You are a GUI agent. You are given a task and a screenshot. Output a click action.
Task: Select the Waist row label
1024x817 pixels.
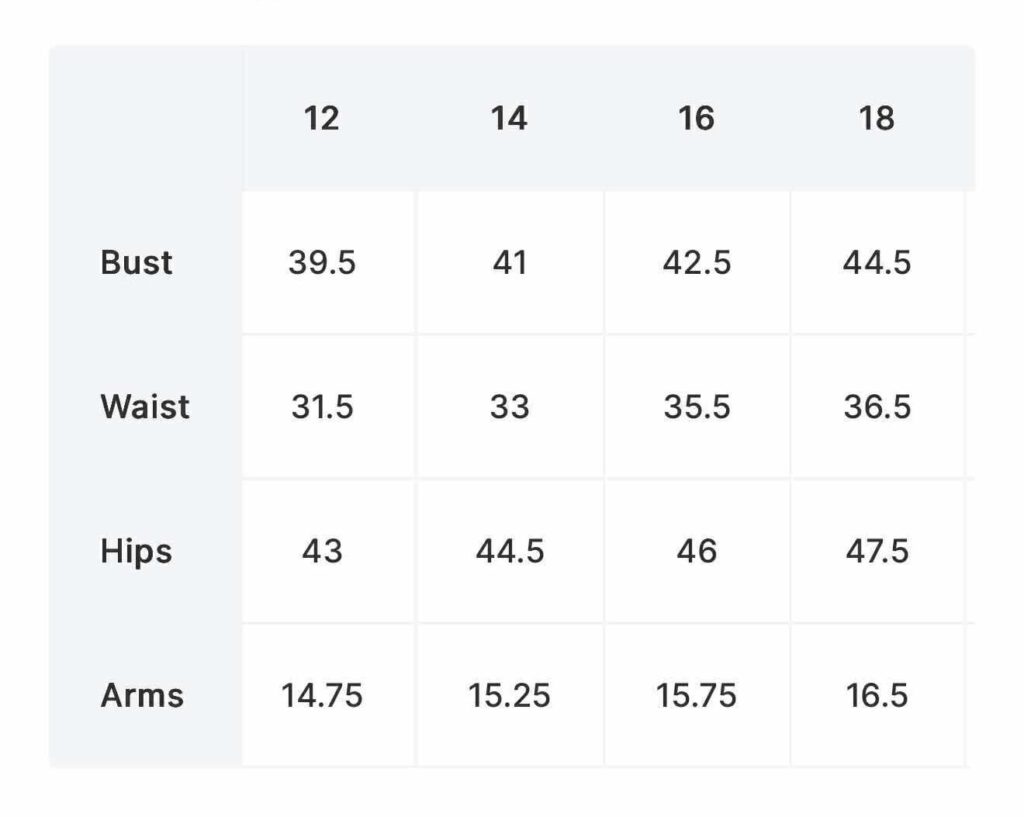pyautogui.click(x=145, y=406)
